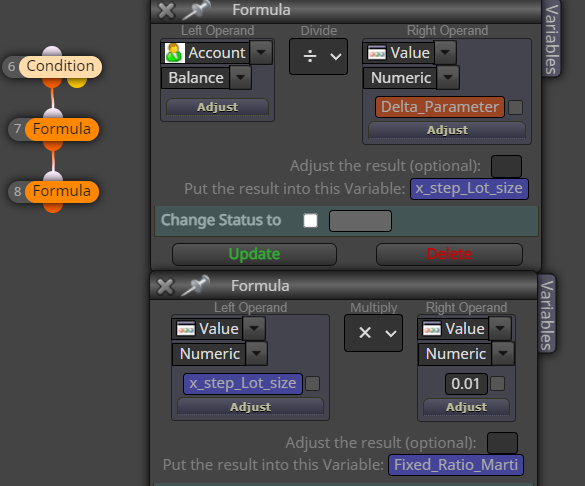Click the x_step_Lot_size result variable field
Viewport: 585px width, 486px height.
(x=469, y=189)
